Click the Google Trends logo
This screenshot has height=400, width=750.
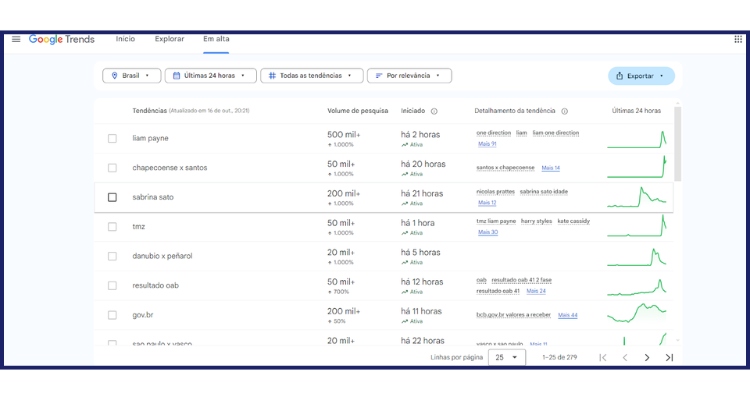click(62, 39)
